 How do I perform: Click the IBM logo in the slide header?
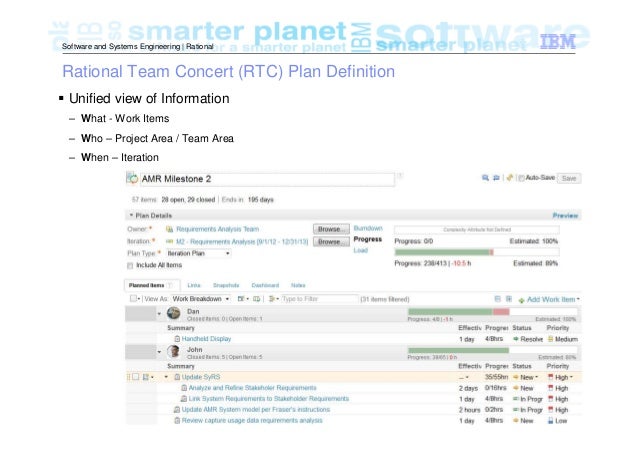(557, 42)
